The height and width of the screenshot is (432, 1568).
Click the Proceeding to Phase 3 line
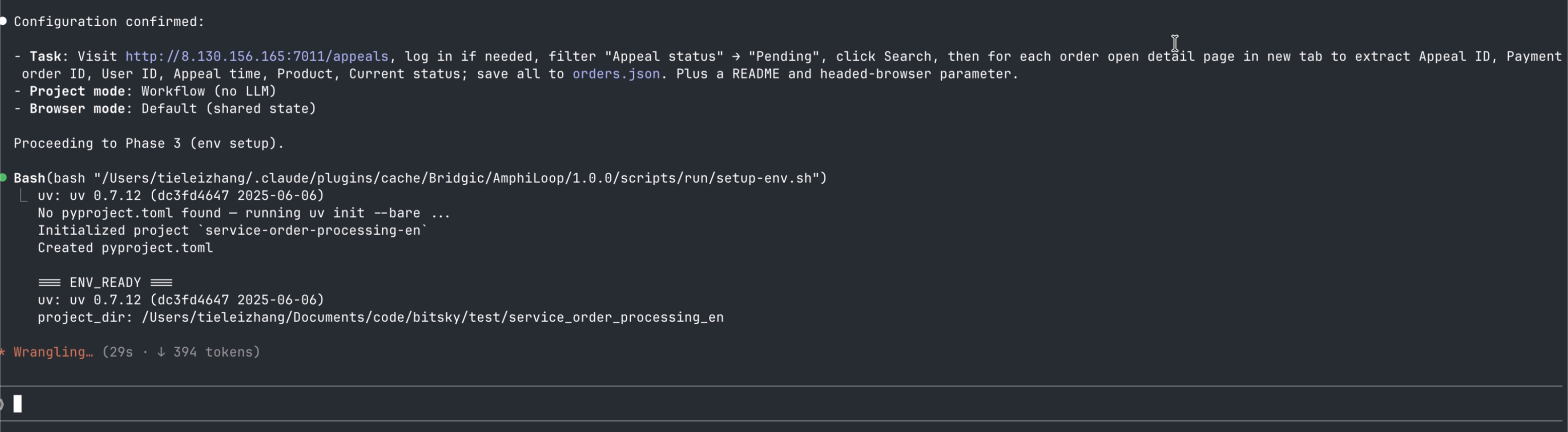click(149, 144)
